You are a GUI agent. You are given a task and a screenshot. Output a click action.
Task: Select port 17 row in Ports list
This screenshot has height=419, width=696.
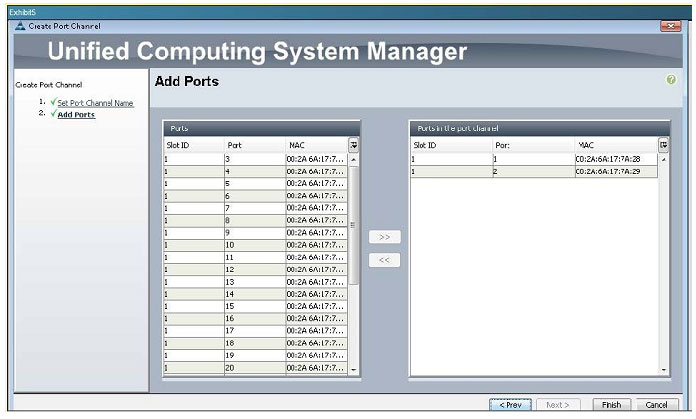256,331
